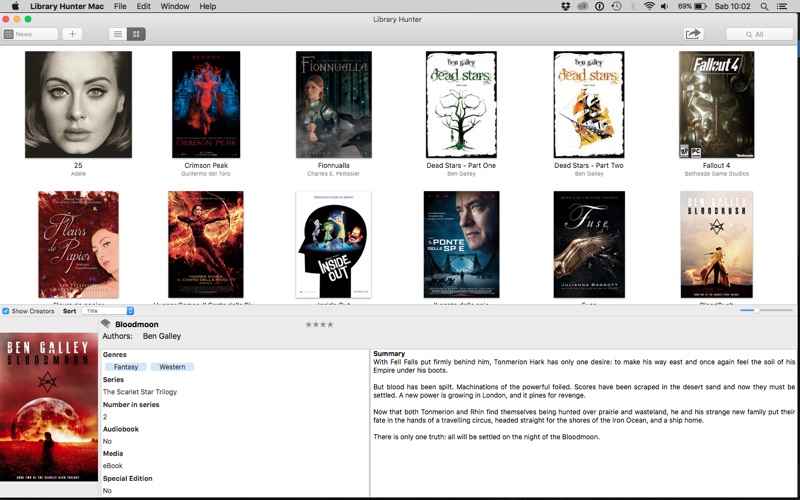Select the Bloodrush book cover
Viewport: 800px width, 500px height.
716,244
